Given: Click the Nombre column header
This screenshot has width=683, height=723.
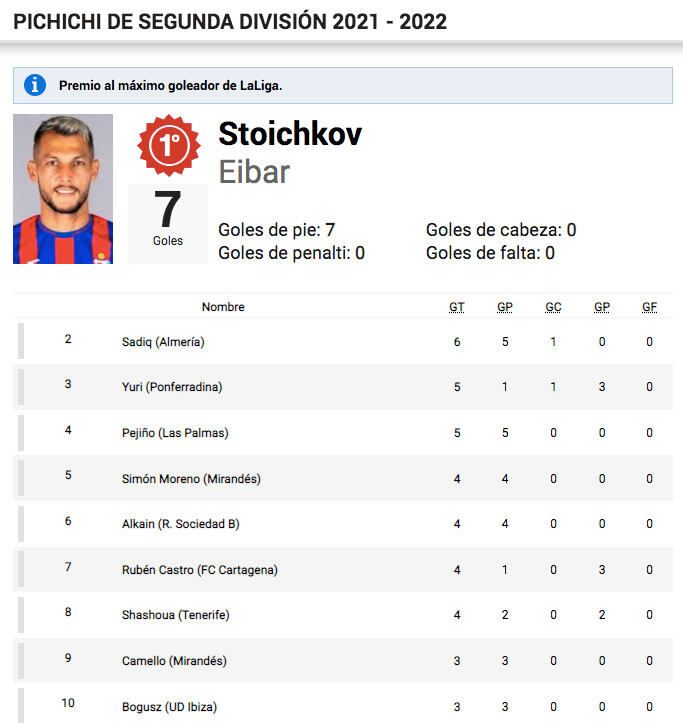Looking at the screenshot, I should point(223,307).
